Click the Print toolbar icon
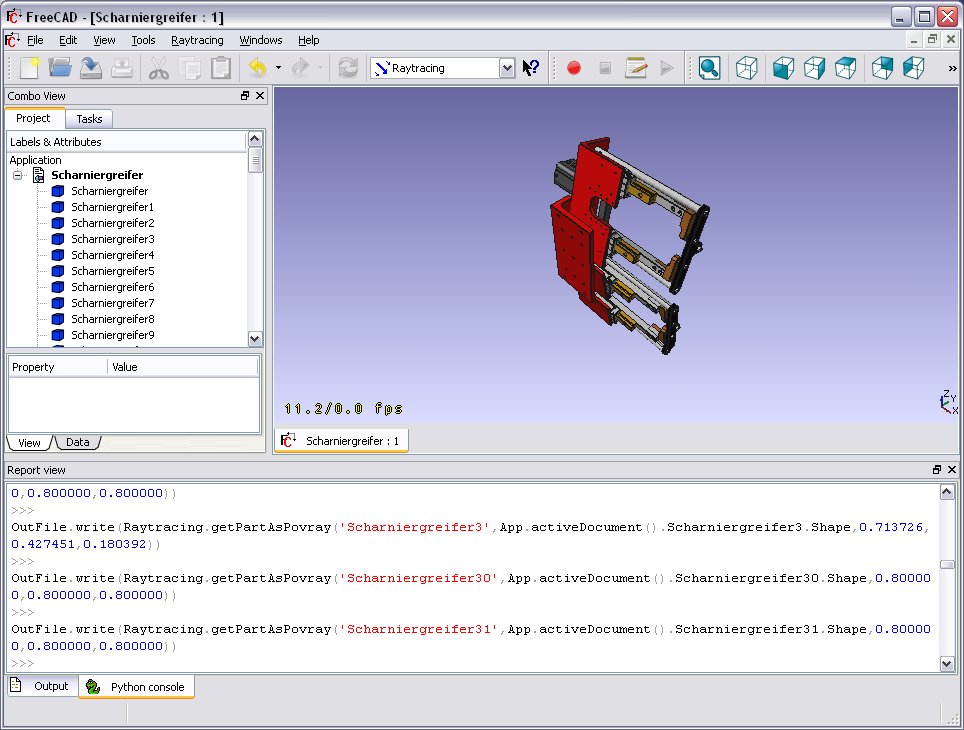This screenshot has width=964, height=730. 122,68
